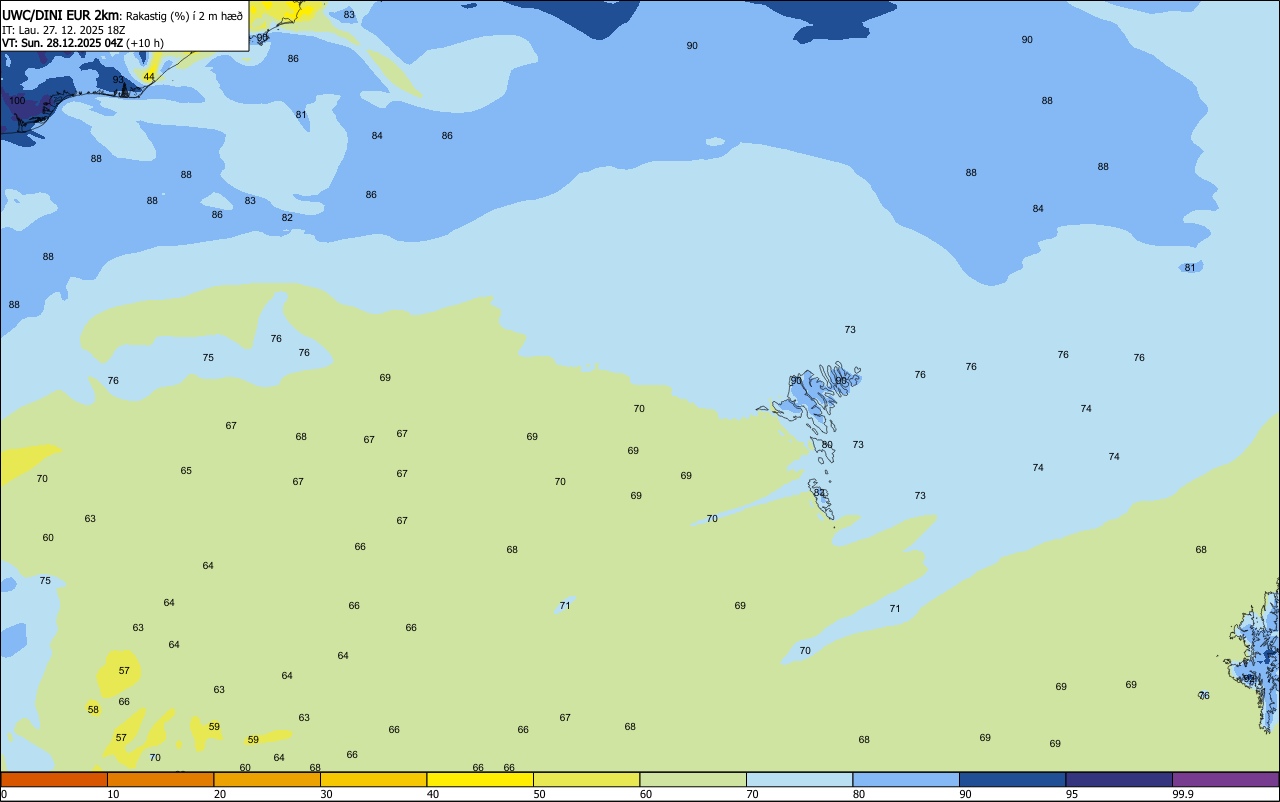The height and width of the screenshot is (802, 1280).
Task: Click the legend tick label '30'
Action: point(326,794)
